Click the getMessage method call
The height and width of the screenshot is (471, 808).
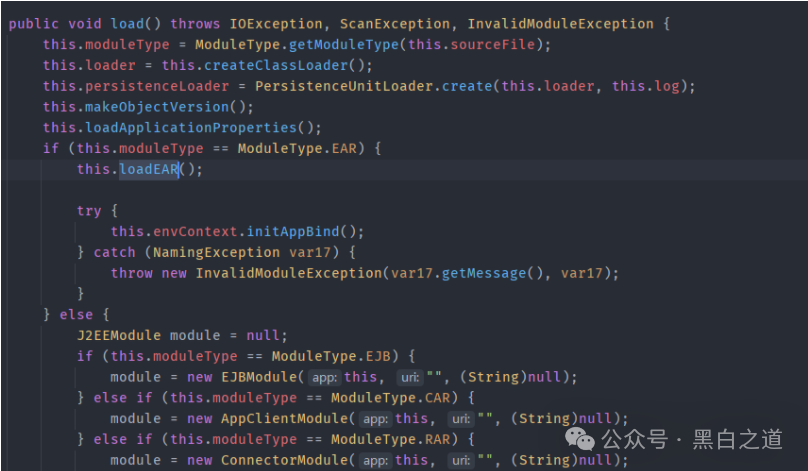(x=483, y=273)
